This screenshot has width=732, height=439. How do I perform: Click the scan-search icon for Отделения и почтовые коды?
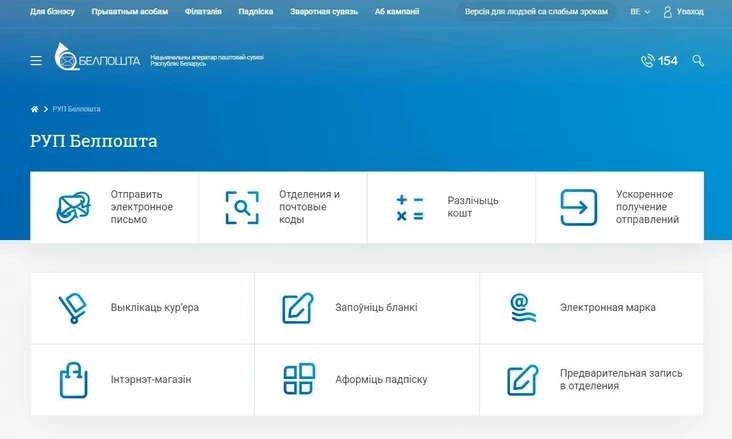click(x=242, y=207)
